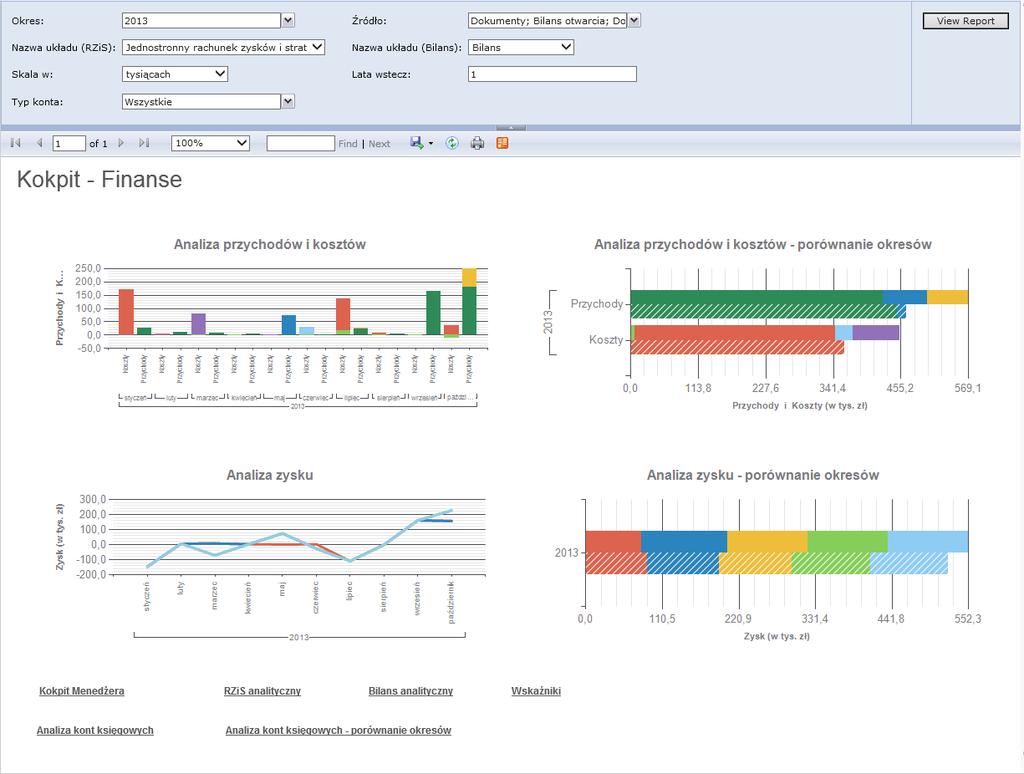
Task: Click the 'Źródło:' parameter label
Action: tap(369, 21)
